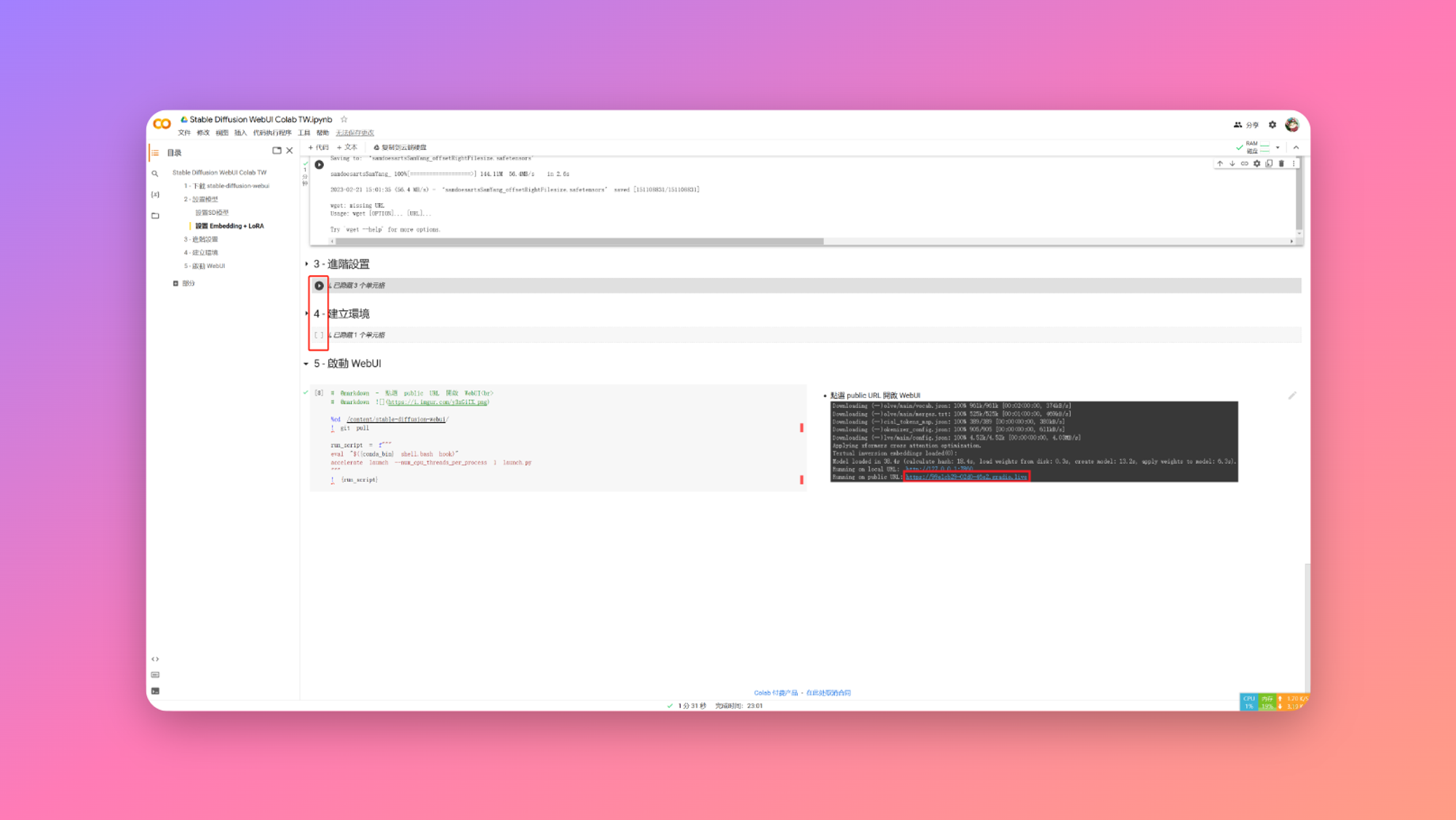Open more cell actions three-dot menu
This screenshot has height=820, width=1456.
pos(1294,164)
